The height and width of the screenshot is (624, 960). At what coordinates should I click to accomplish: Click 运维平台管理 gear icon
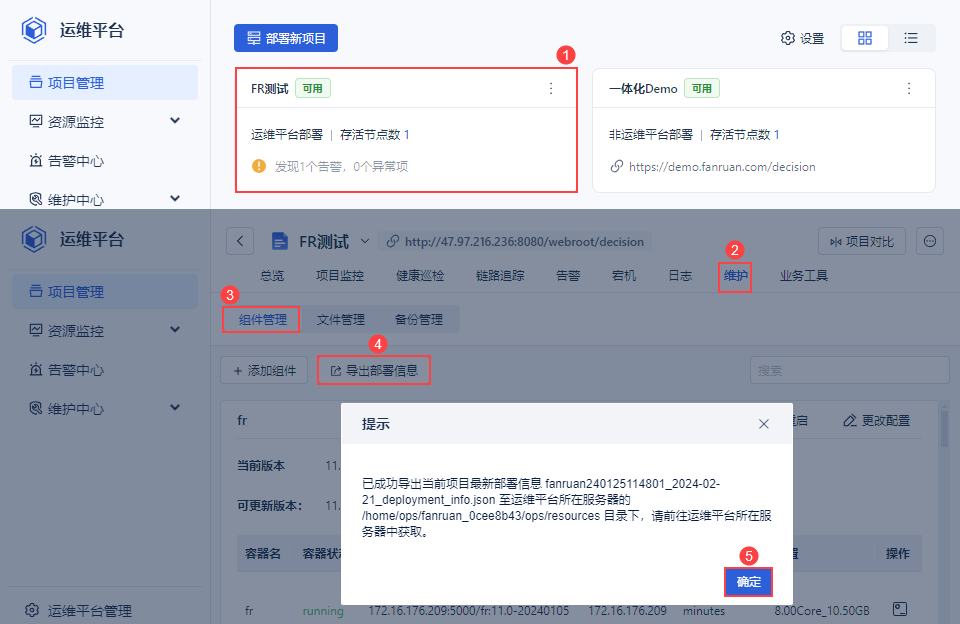[x=32, y=610]
